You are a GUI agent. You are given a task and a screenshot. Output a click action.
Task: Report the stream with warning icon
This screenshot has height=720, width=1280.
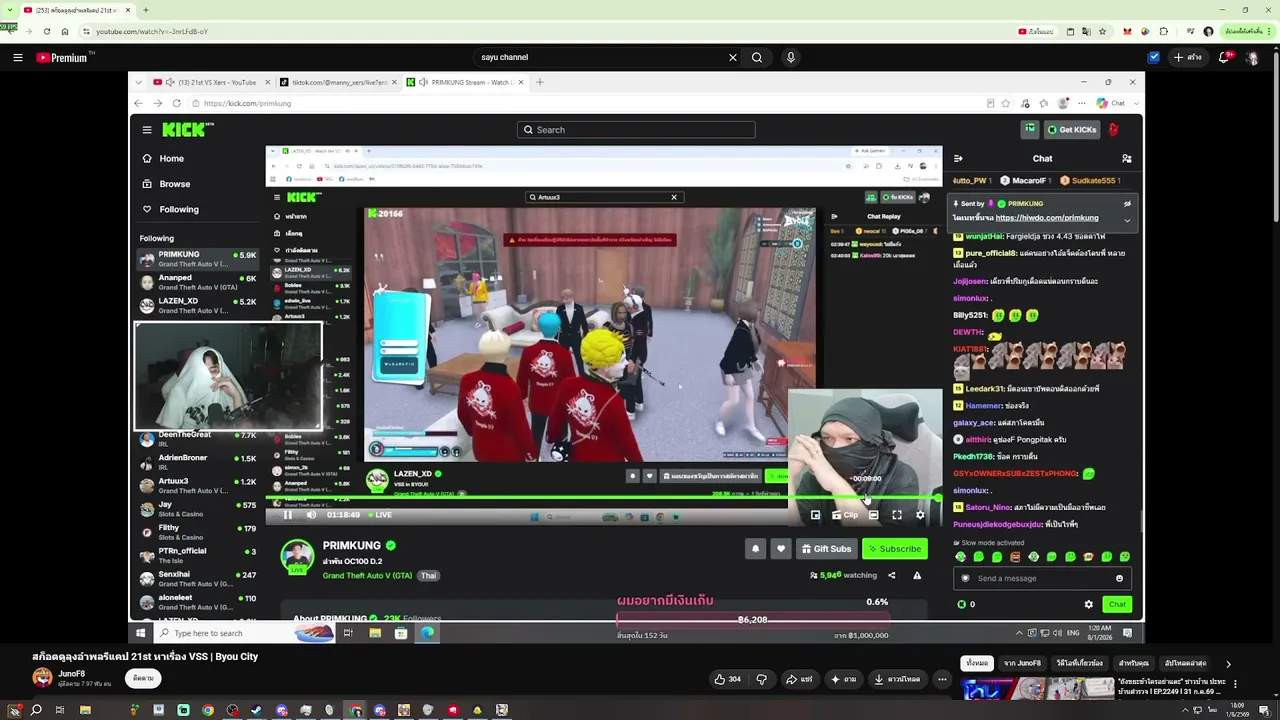point(917,575)
